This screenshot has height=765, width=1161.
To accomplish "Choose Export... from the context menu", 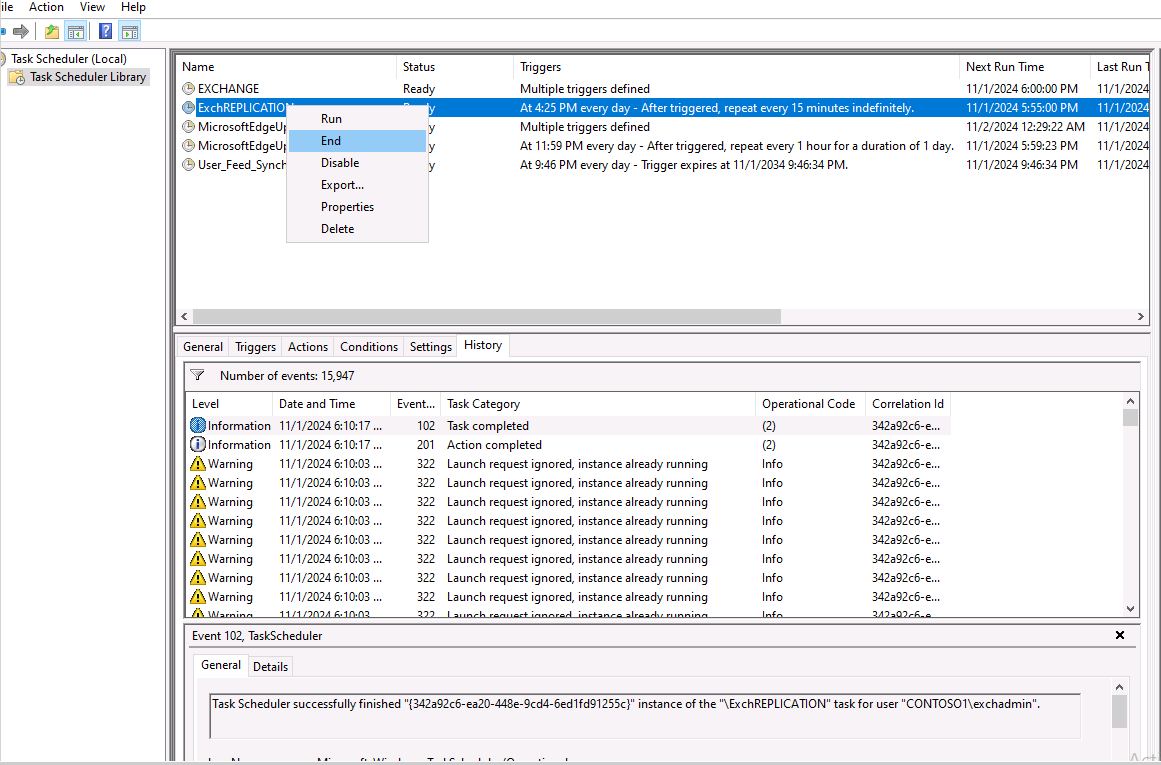I will (357, 185).
